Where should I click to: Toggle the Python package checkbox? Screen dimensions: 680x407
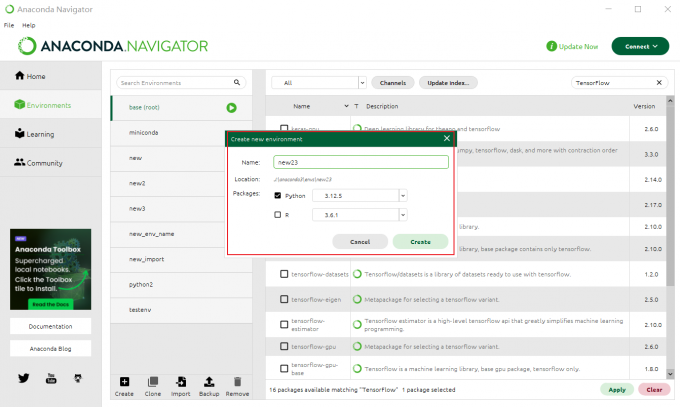pos(278,196)
